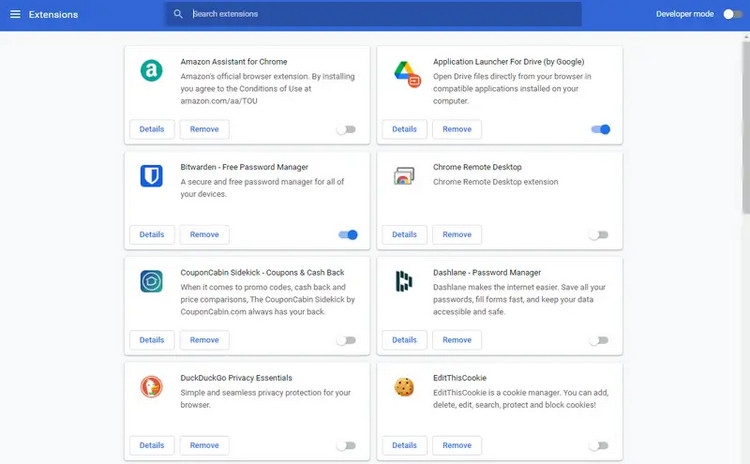Open the Extensions hamburger menu
This screenshot has height=464, width=750.
[15, 14]
